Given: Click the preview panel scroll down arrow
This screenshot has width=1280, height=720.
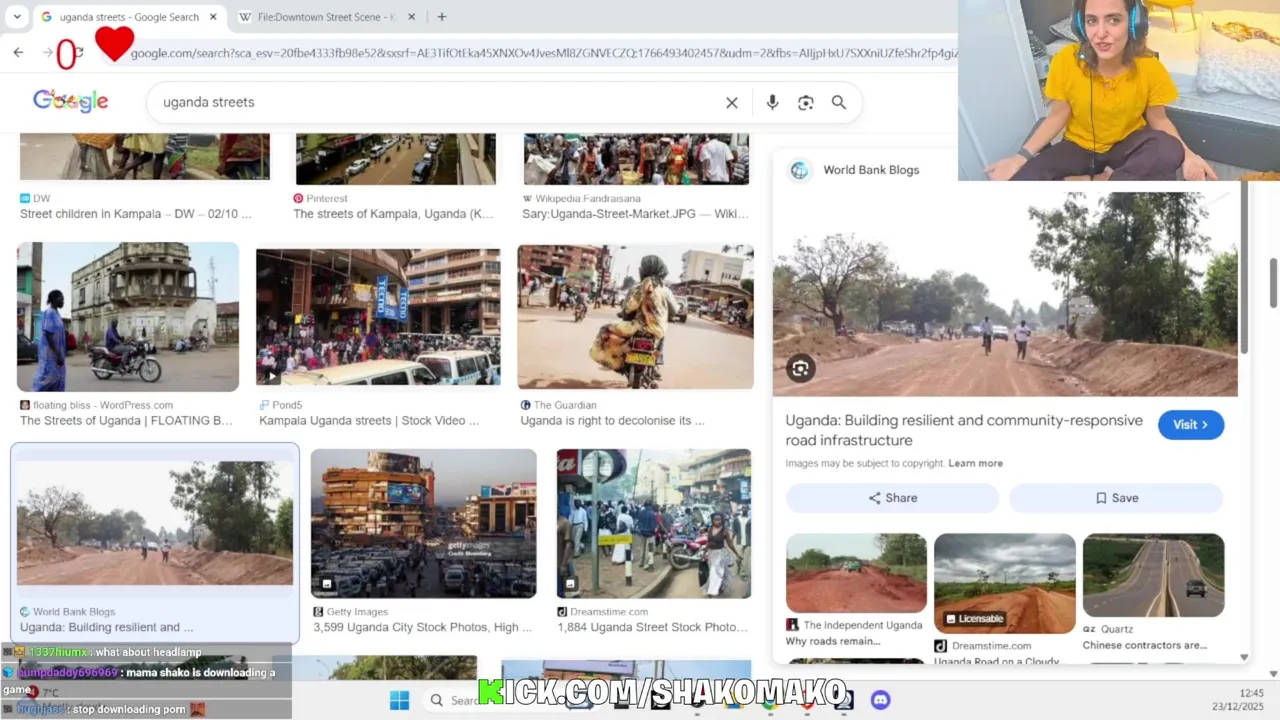Looking at the screenshot, I should tap(1245, 657).
